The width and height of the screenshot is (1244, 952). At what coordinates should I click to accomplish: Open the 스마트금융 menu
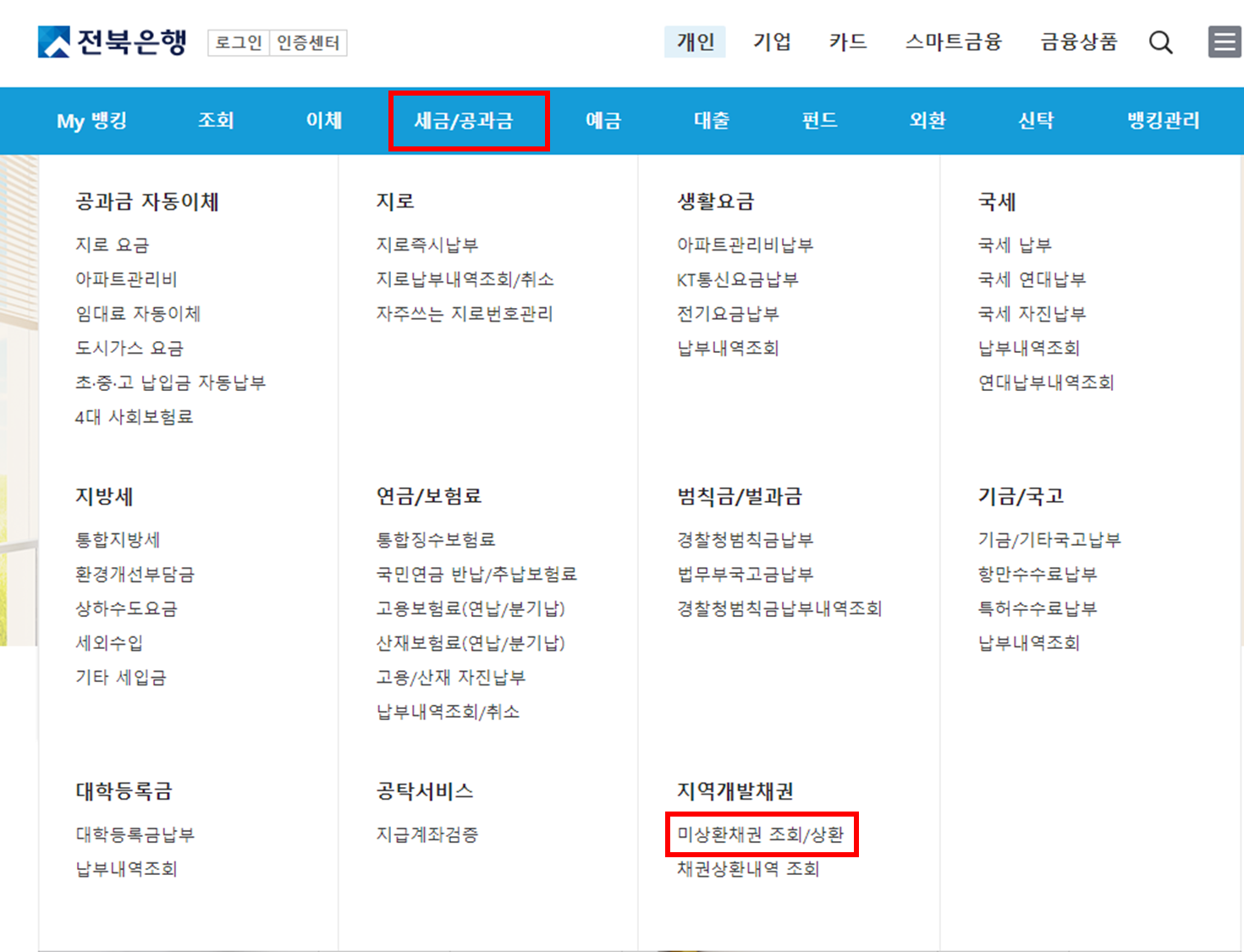953,42
